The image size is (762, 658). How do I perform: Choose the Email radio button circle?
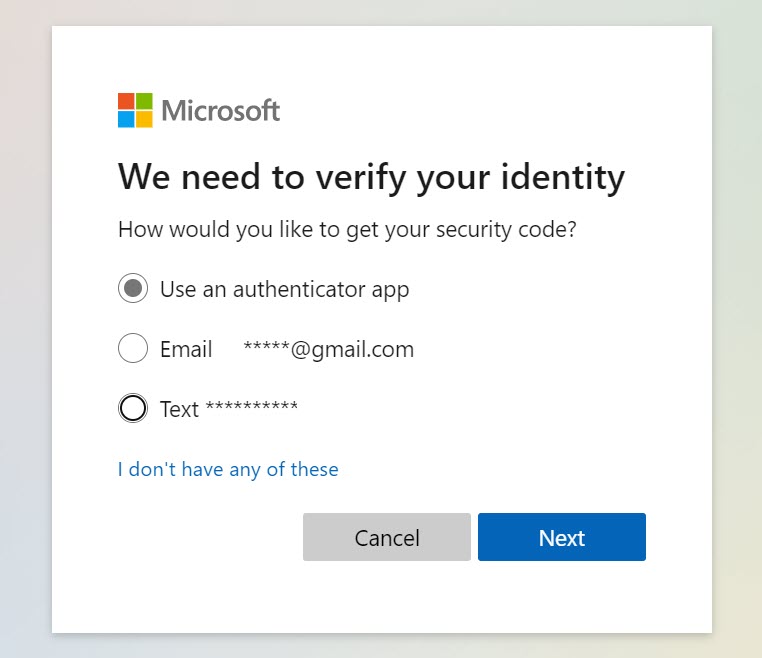pyautogui.click(x=133, y=348)
